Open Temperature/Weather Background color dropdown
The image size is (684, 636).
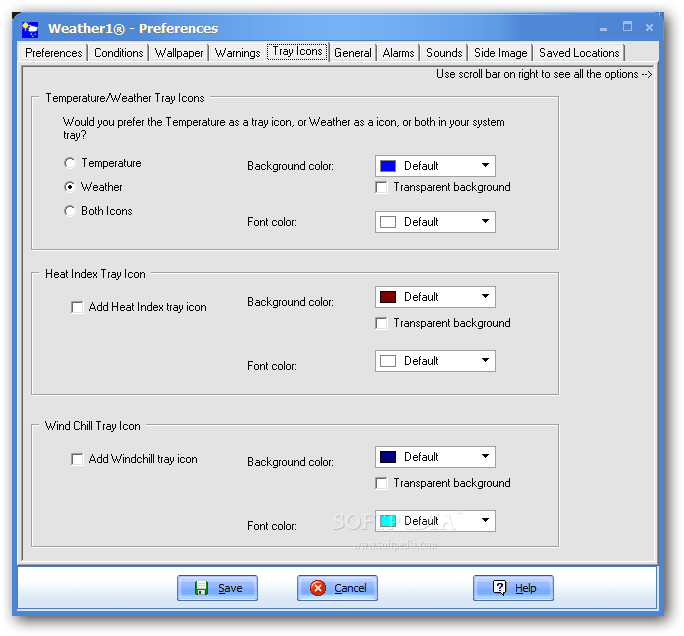(435, 166)
